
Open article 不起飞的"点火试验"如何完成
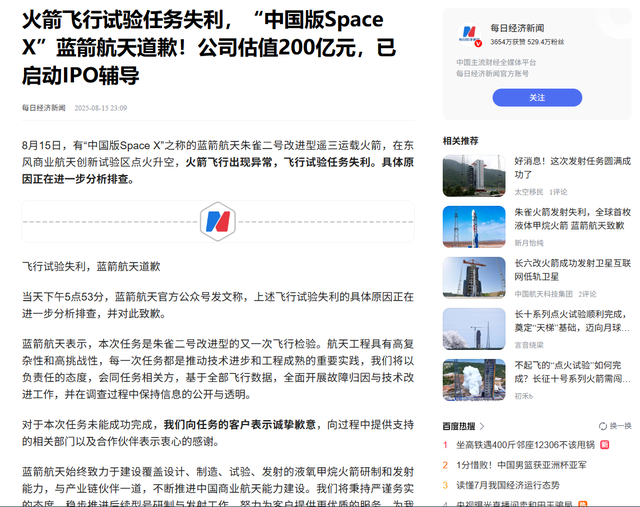coord(572,372)
